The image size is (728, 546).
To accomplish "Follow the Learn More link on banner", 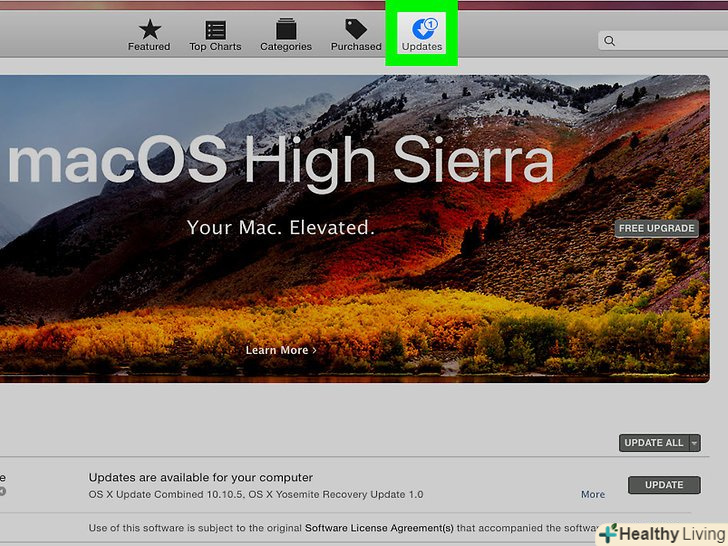I will [x=280, y=350].
